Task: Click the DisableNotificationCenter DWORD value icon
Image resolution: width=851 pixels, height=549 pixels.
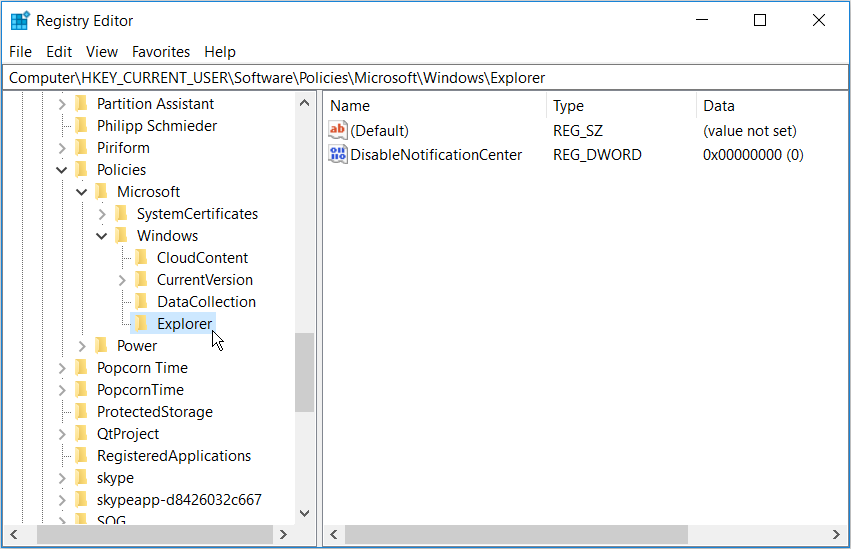Action: point(338,154)
